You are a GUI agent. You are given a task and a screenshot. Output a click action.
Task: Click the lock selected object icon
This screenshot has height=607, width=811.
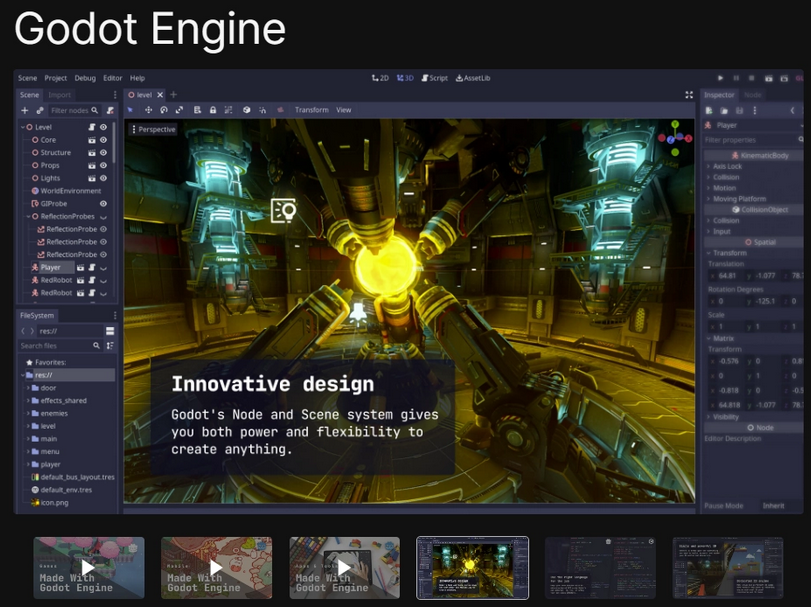[213, 110]
